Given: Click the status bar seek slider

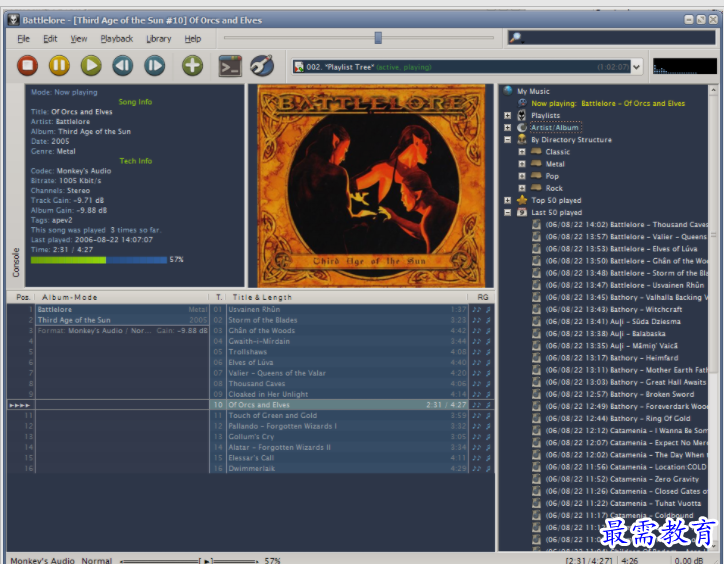Looking at the screenshot, I should 189,561.
